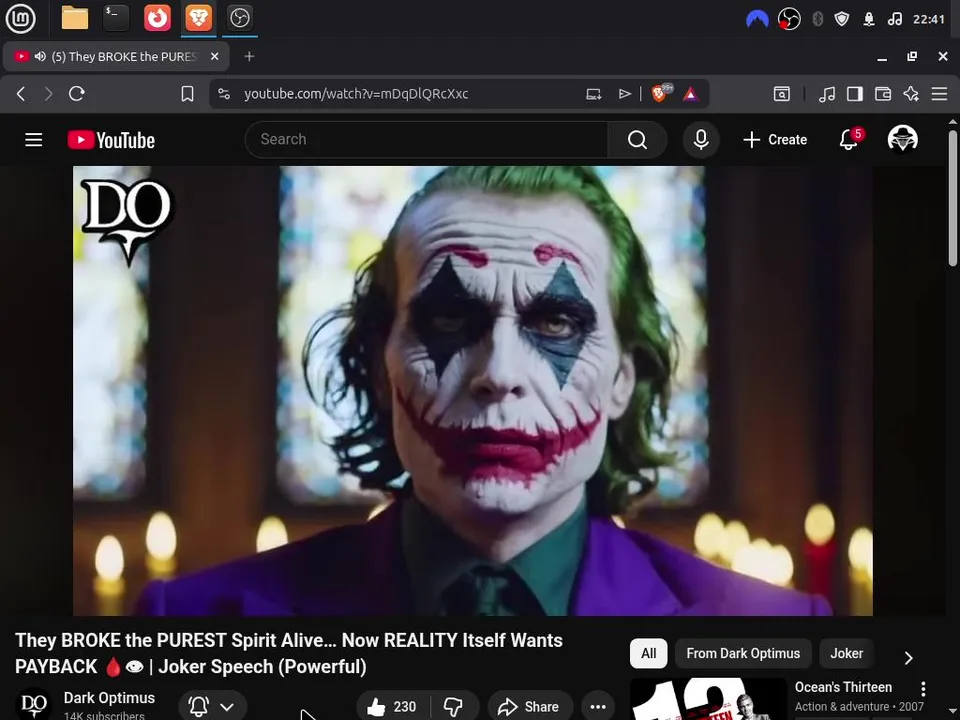Open options menu for Ocean's Thirteen
Screen dimensions: 960x720
click(923, 688)
